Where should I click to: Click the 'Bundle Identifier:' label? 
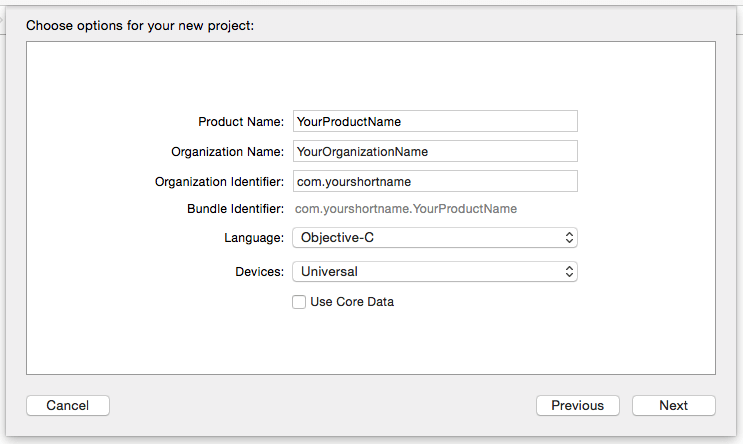tap(236, 209)
